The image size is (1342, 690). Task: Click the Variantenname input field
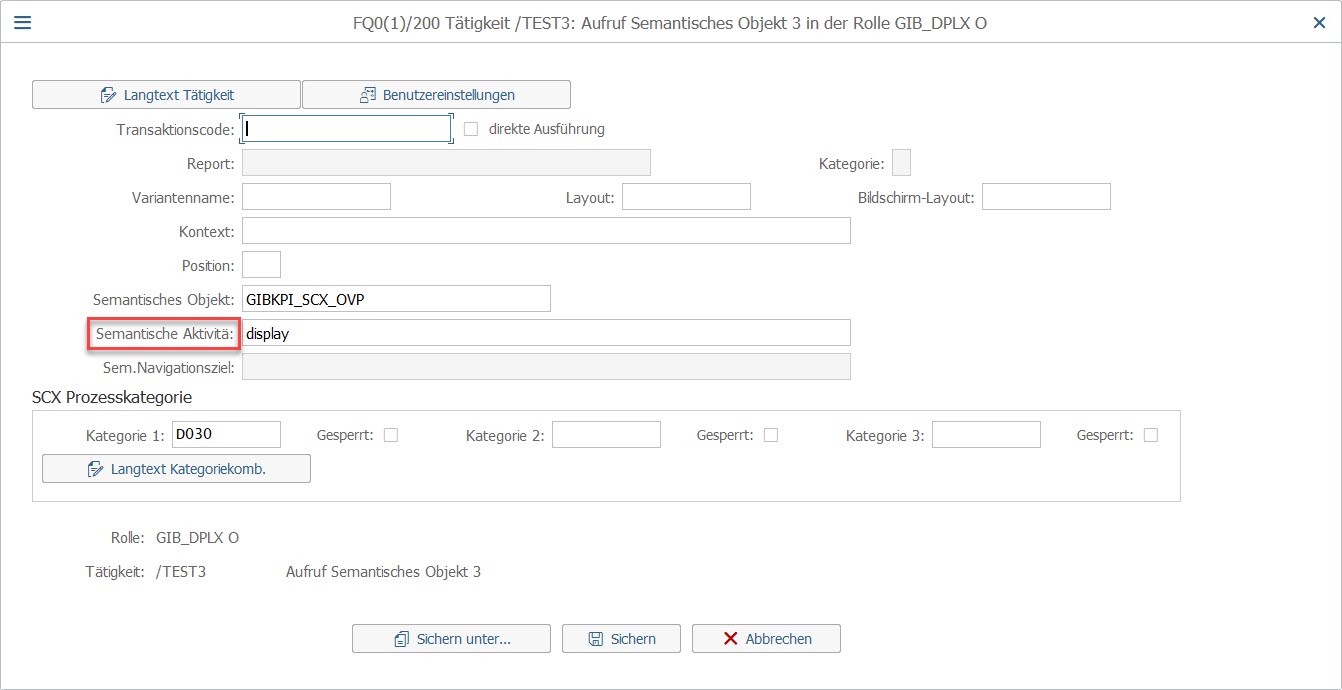(316, 197)
